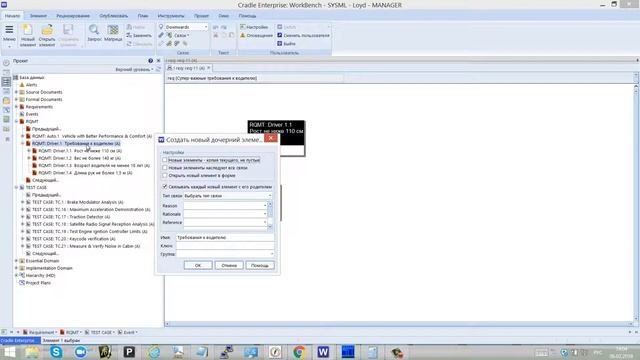Click the Windows Start button

[9, 352]
